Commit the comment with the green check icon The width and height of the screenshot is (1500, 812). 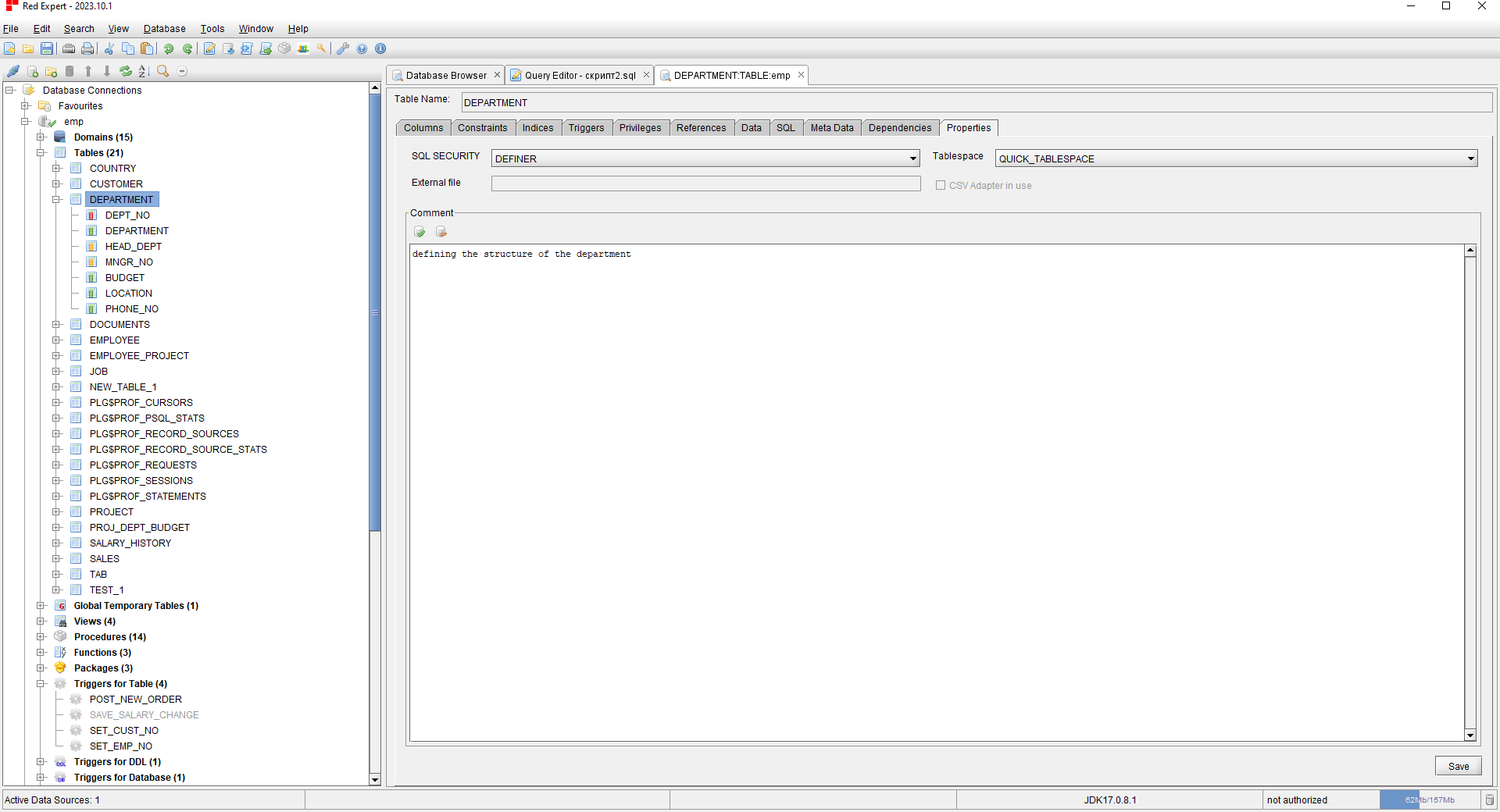(x=420, y=232)
